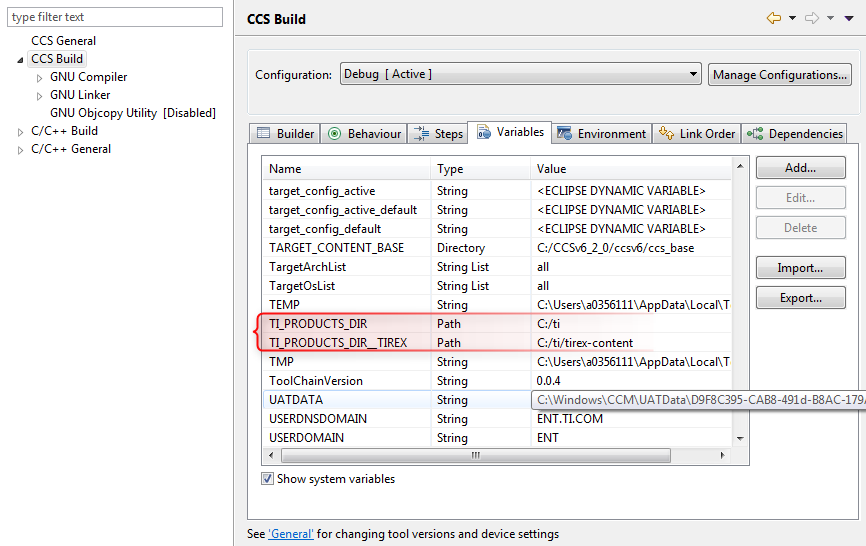Select the target_config_active row
Image resolution: width=866 pixels, height=546 pixels.
coord(497,190)
